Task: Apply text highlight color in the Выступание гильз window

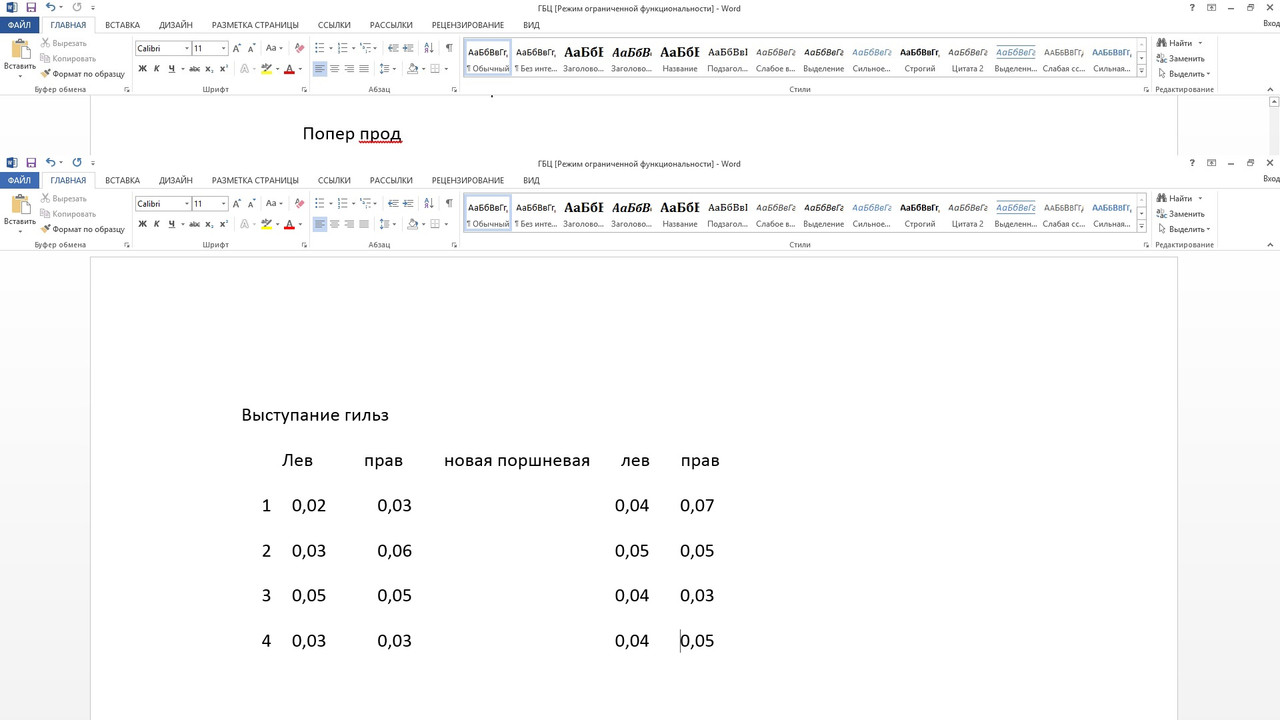Action: pos(265,224)
